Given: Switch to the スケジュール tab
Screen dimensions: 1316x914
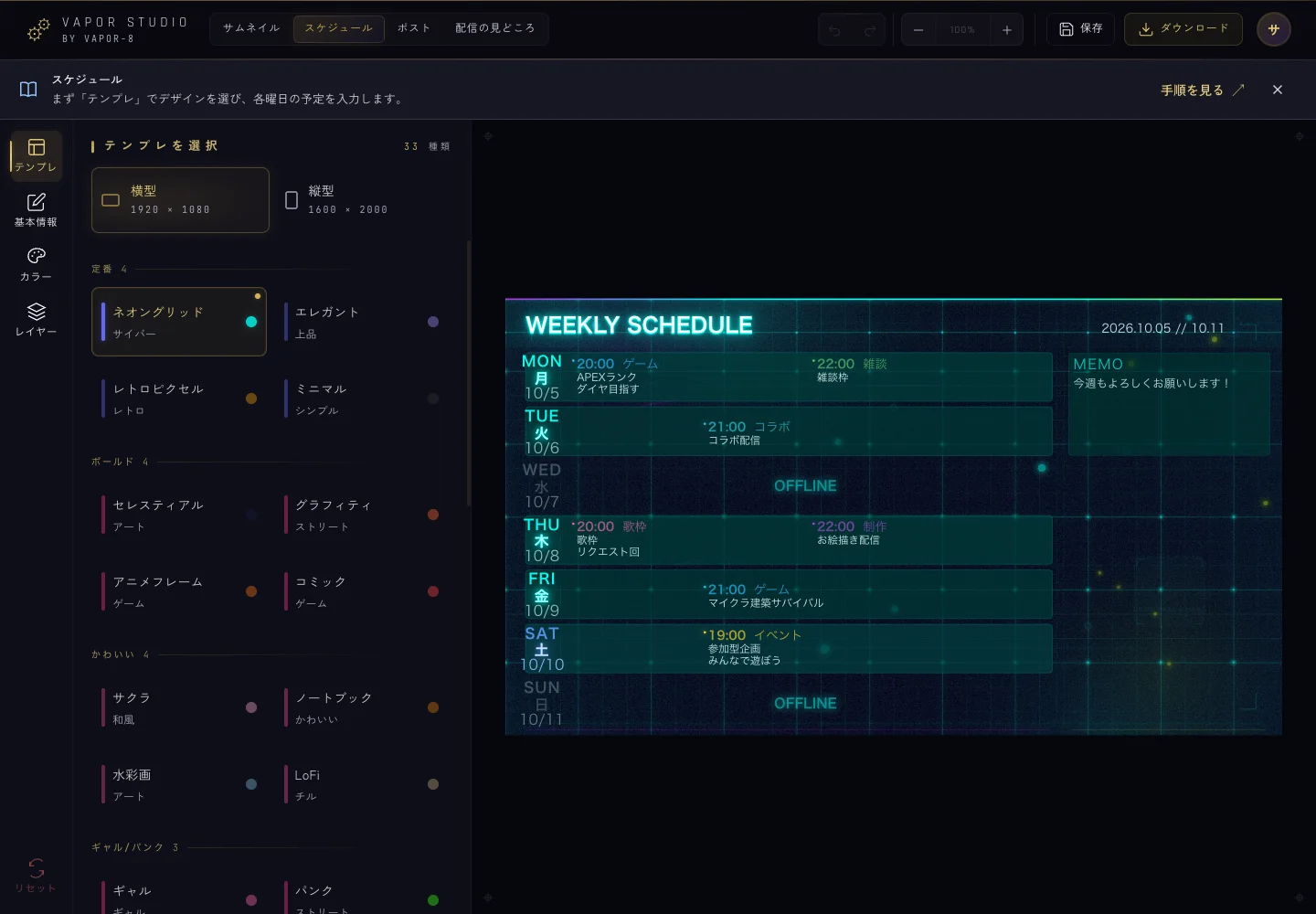Looking at the screenshot, I should (x=339, y=28).
